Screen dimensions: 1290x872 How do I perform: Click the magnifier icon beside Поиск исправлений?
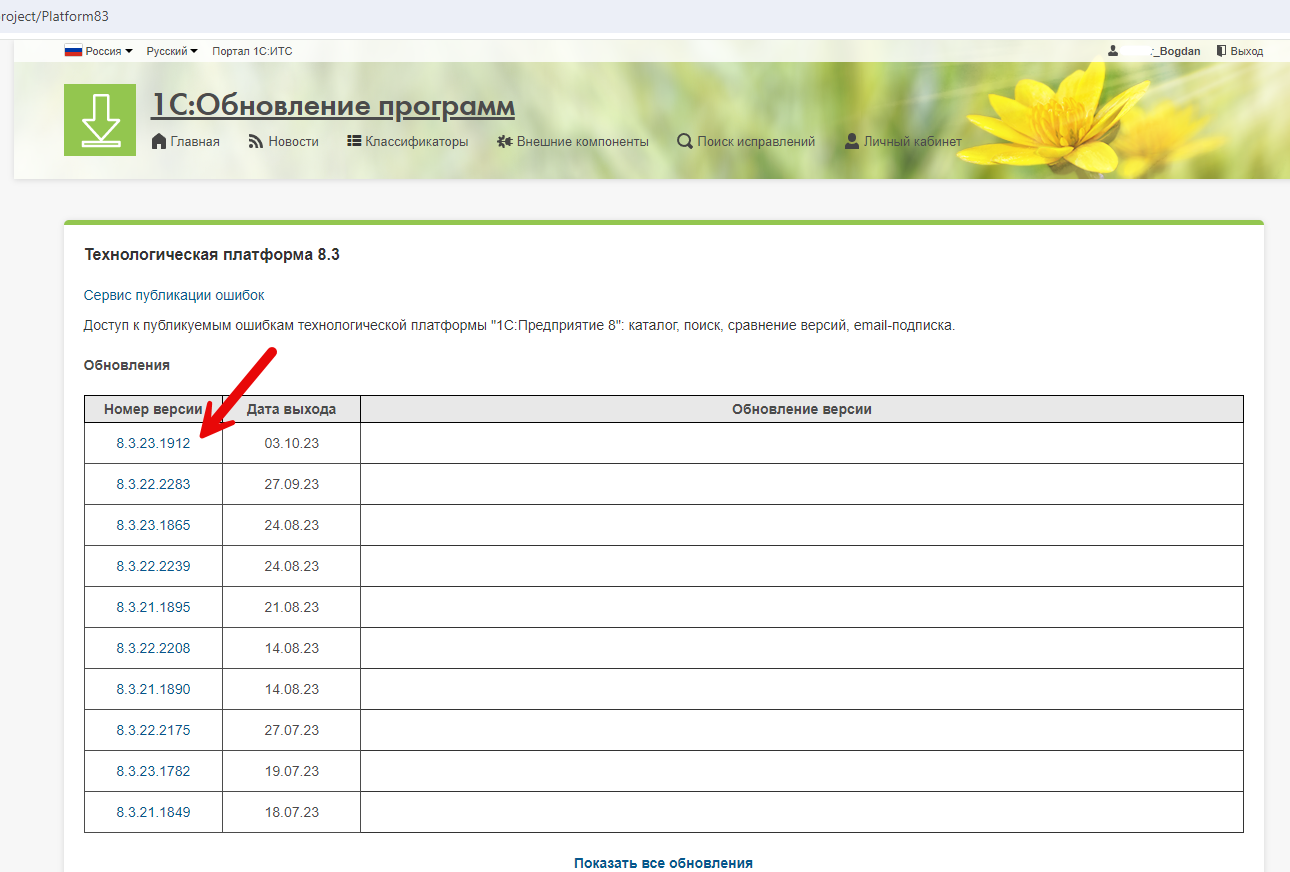tap(685, 142)
